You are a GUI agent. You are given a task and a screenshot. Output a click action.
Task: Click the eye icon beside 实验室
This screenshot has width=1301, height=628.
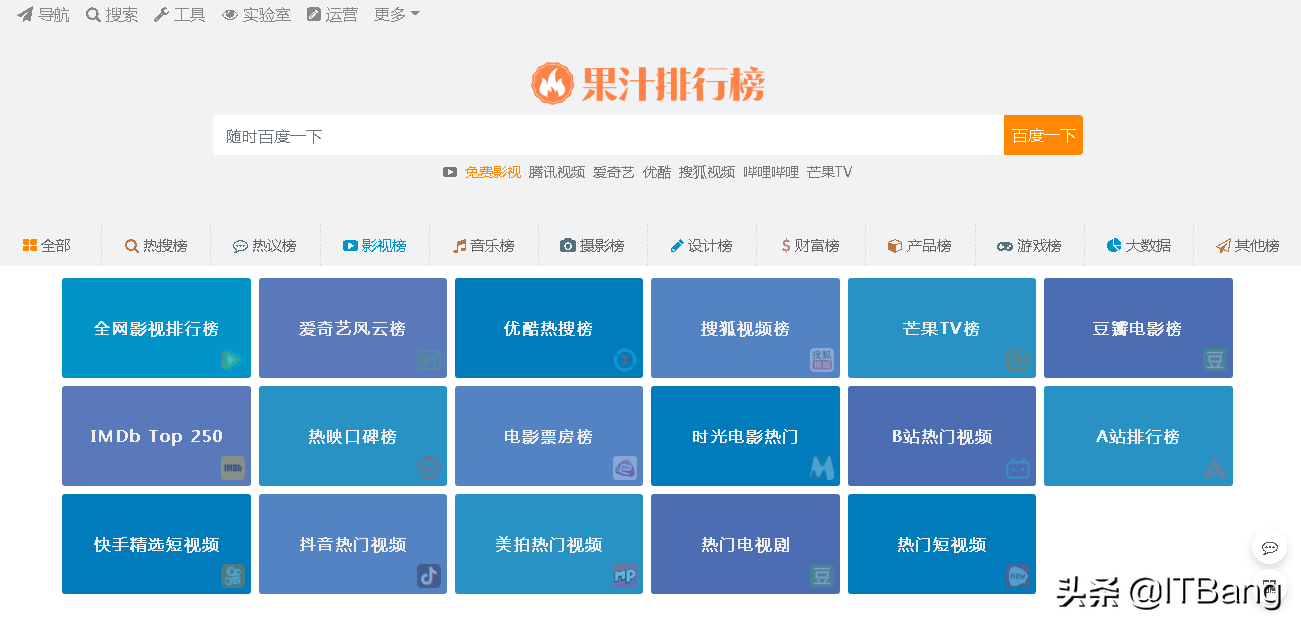click(230, 15)
